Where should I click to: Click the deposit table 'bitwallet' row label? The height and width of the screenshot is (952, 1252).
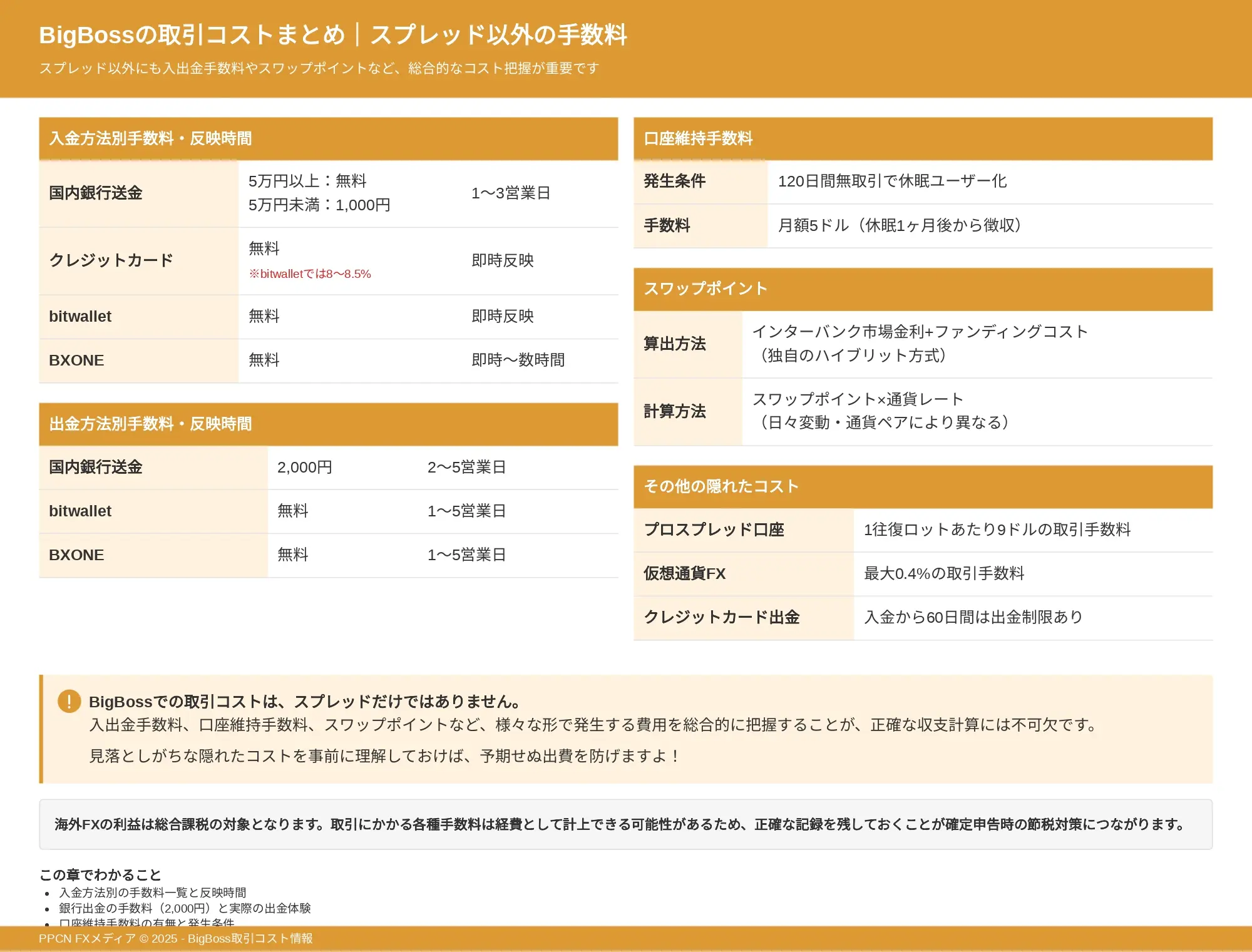139,317
